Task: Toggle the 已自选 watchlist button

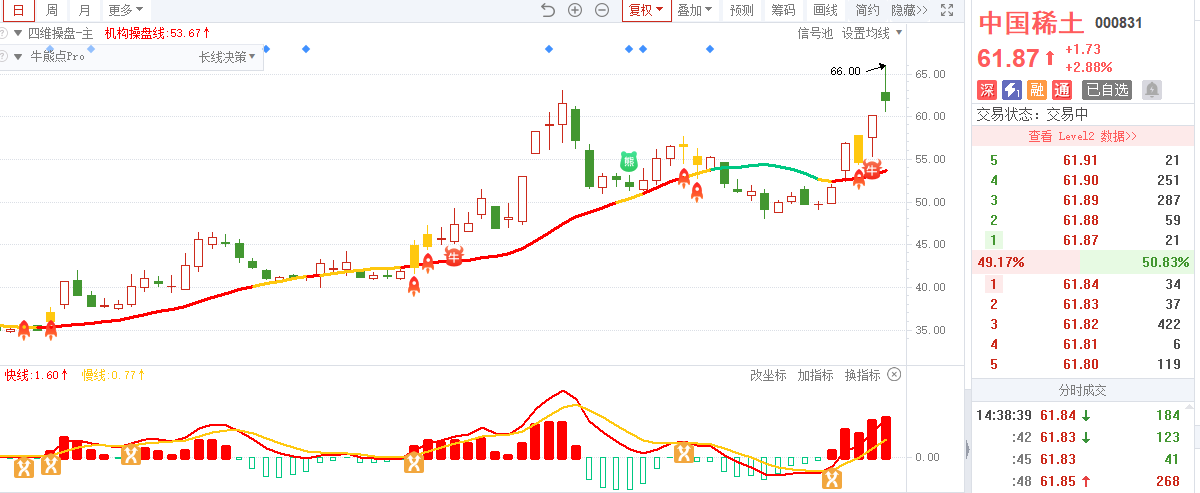Action: coord(1107,90)
